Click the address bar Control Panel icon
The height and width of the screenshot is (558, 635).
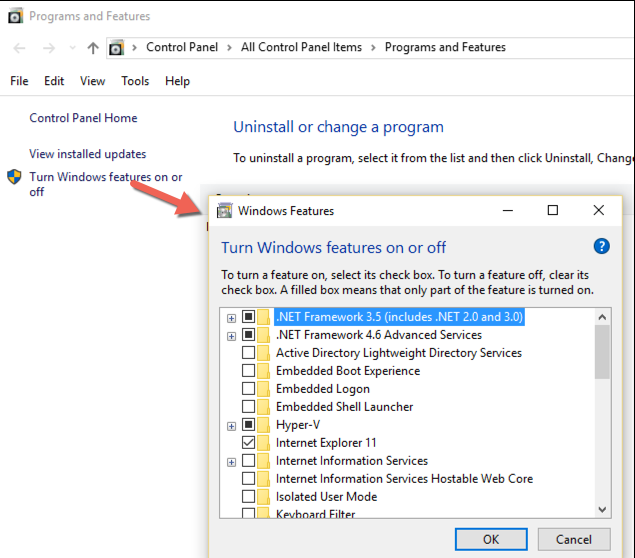[117, 48]
